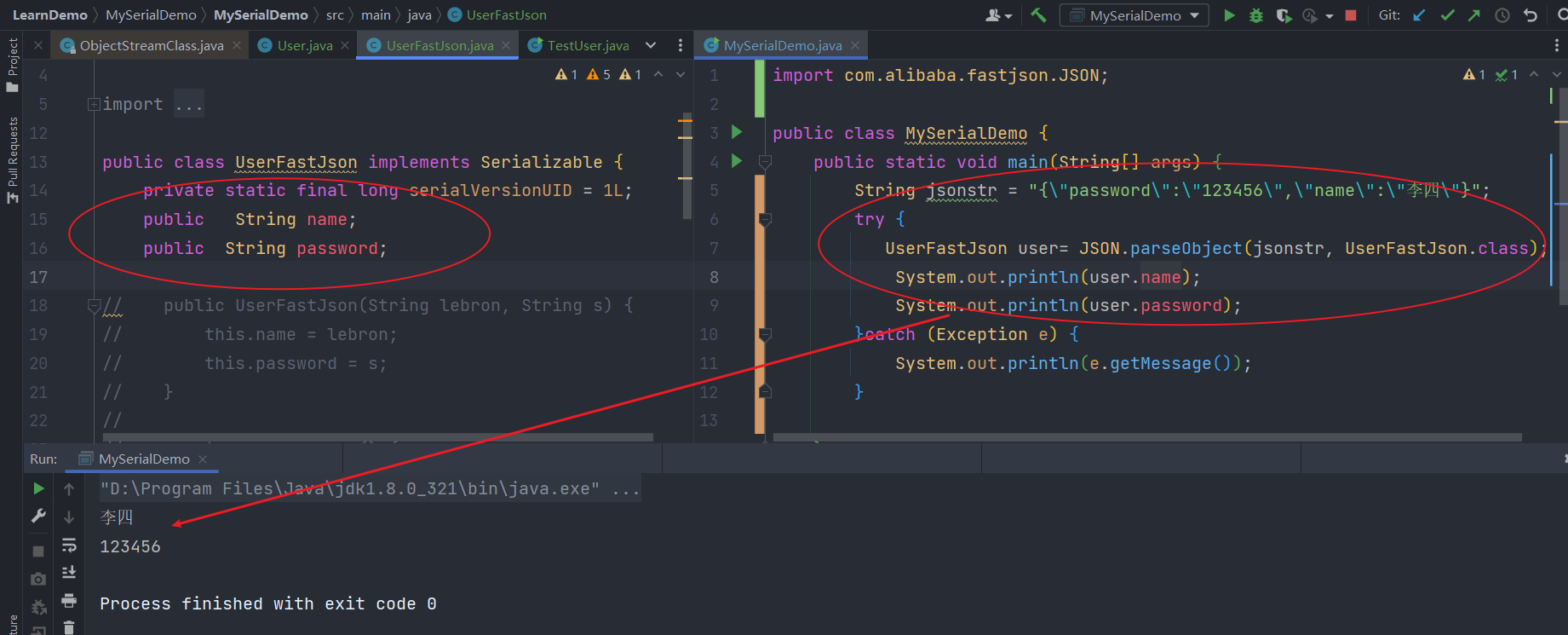
Task: Go to previous highlighted error in left editor
Action: (x=658, y=75)
